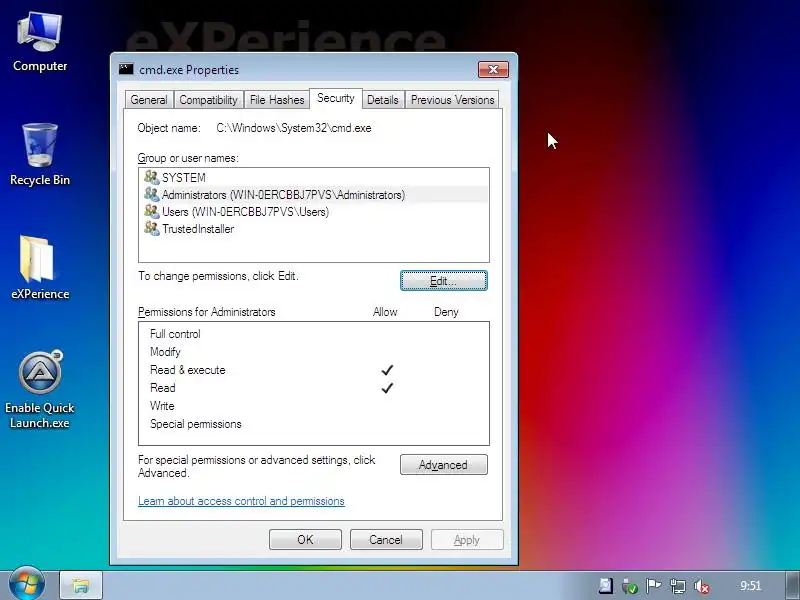The height and width of the screenshot is (600, 800).
Task: Click the first tray icon left of the shield
Action: point(606,586)
